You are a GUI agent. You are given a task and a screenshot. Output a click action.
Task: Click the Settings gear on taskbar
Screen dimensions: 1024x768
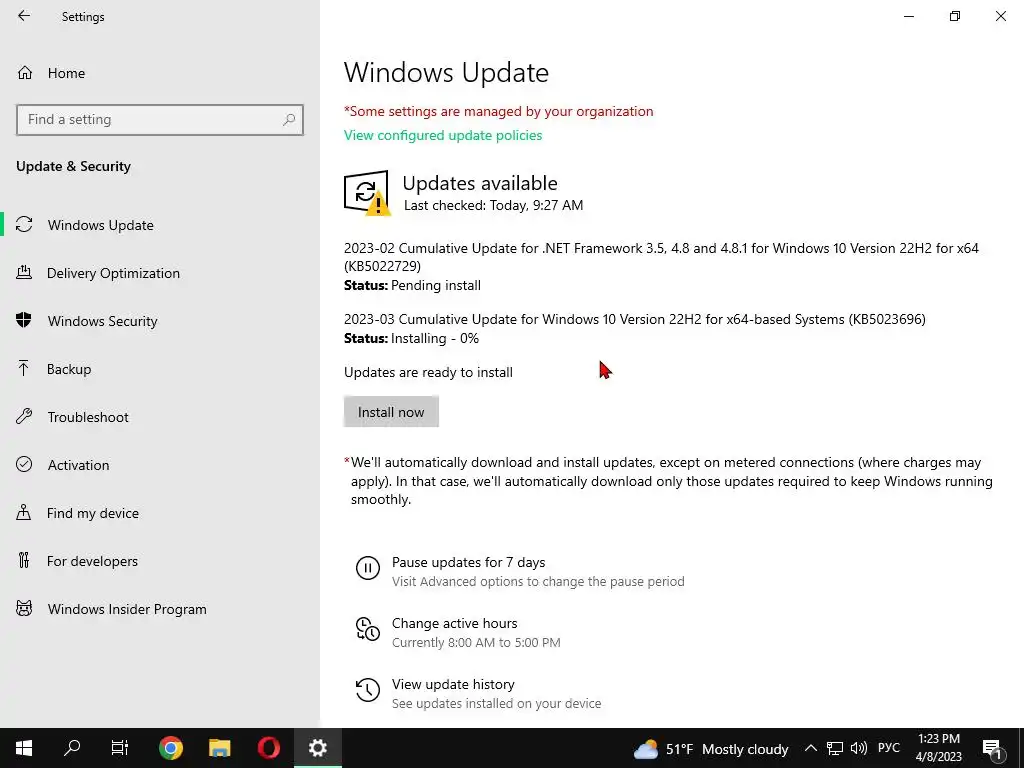coord(317,748)
